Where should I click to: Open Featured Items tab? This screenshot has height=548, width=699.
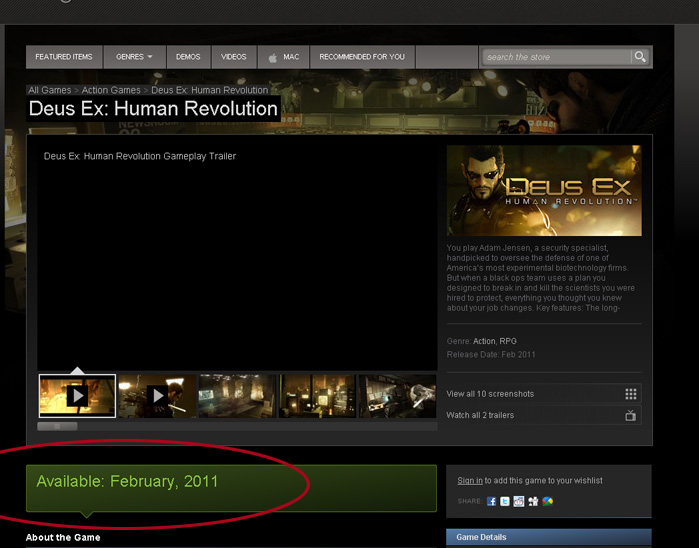(64, 57)
